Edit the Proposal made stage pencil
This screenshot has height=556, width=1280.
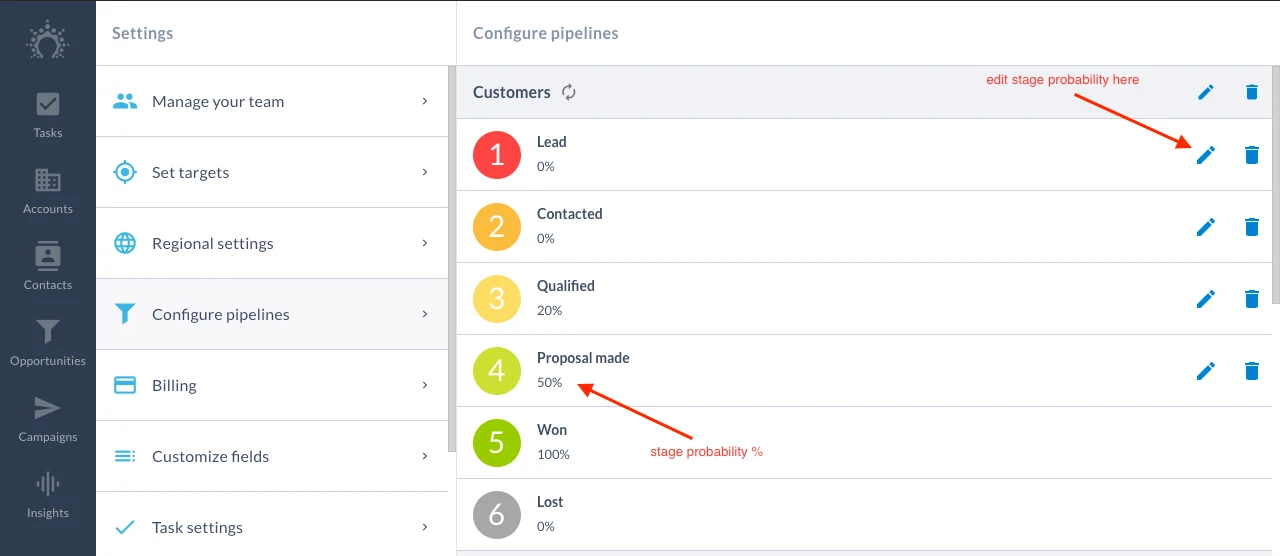pyautogui.click(x=1206, y=371)
